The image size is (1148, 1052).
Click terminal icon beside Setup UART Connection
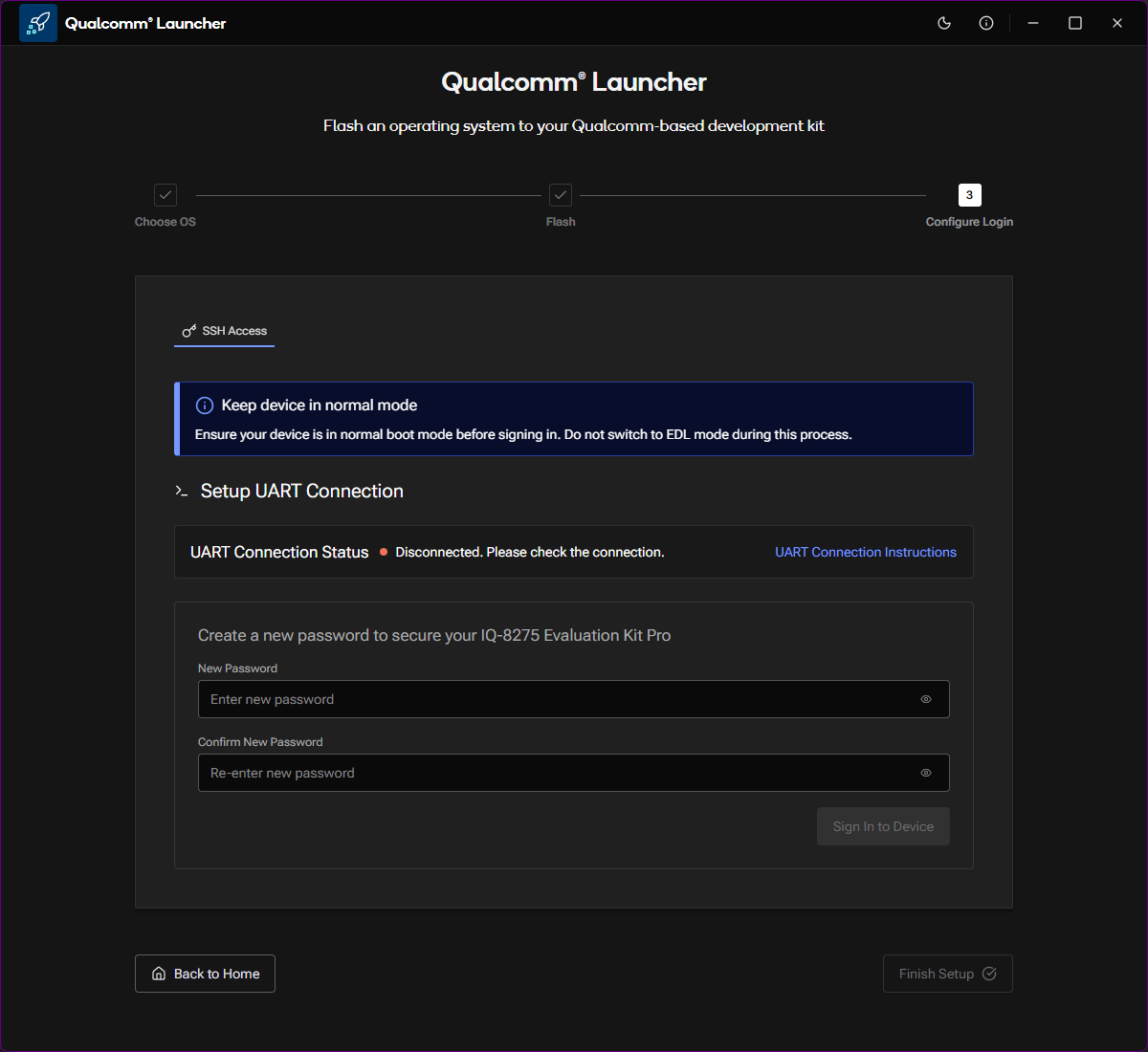pos(182,491)
